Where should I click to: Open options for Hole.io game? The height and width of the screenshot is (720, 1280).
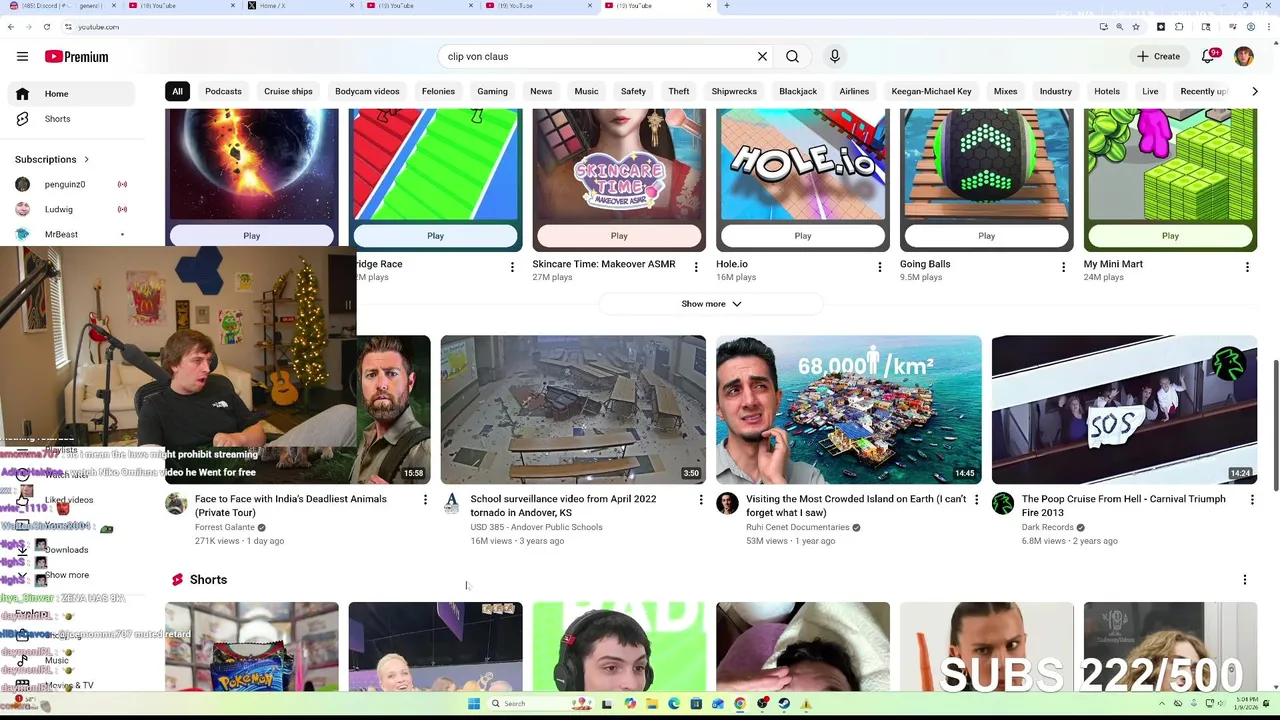click(x=880, y=267)
